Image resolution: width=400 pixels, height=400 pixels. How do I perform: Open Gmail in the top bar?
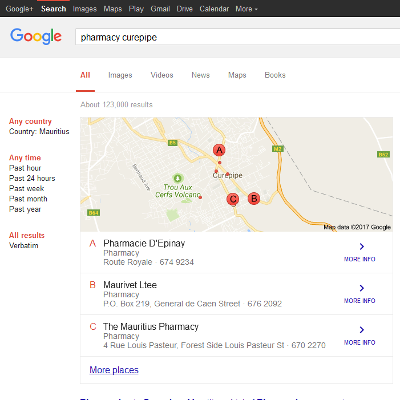160,9
